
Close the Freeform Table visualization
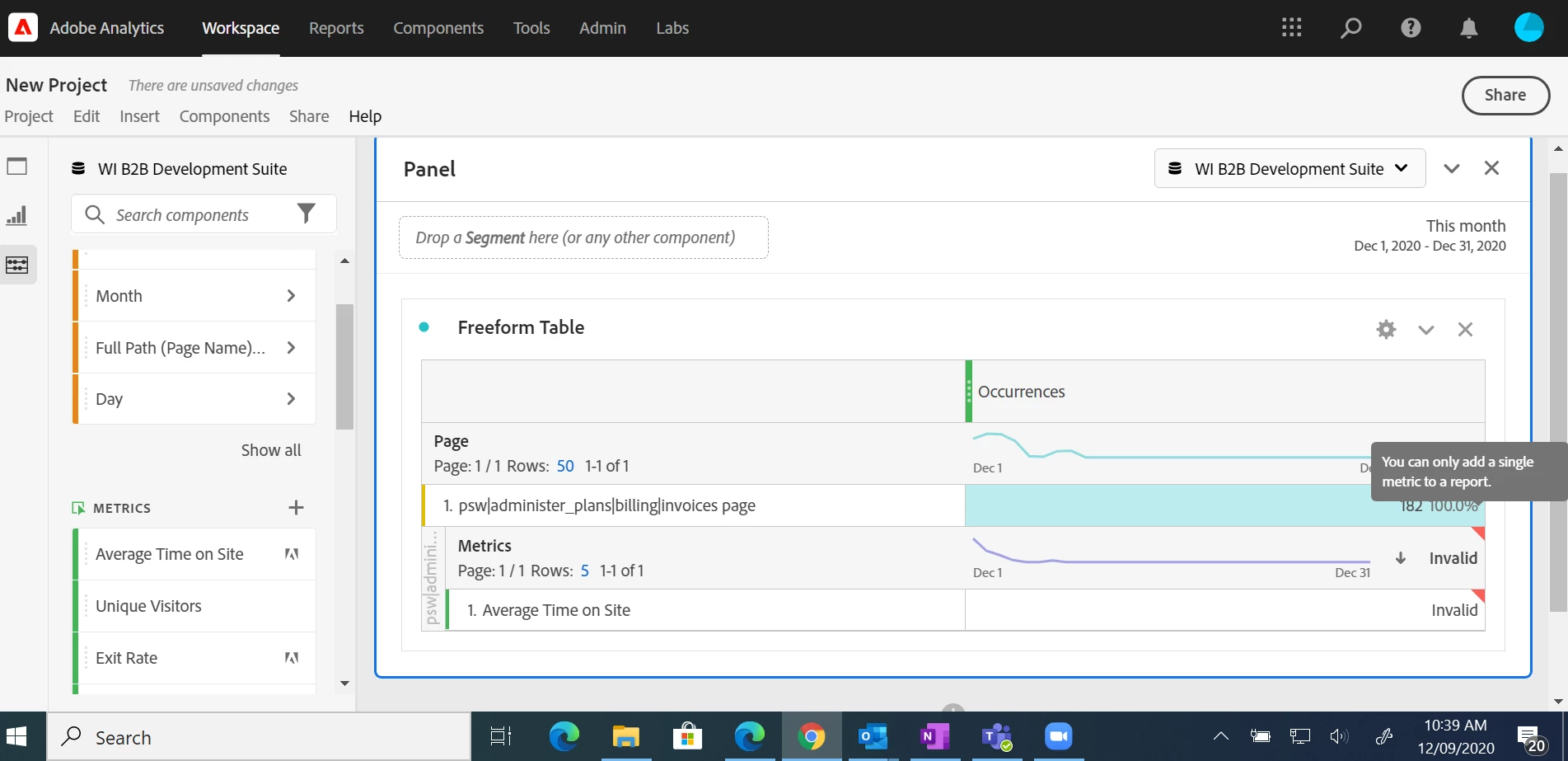[1465, 329]
